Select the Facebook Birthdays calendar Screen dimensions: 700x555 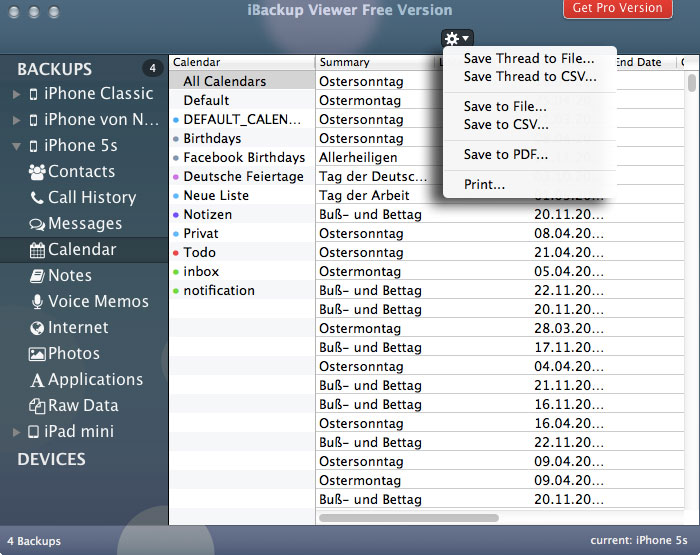click(x=242, y=158)
